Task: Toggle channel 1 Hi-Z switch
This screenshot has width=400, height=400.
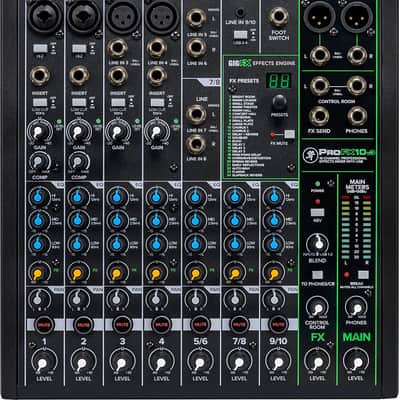Action: click(40, 49)
